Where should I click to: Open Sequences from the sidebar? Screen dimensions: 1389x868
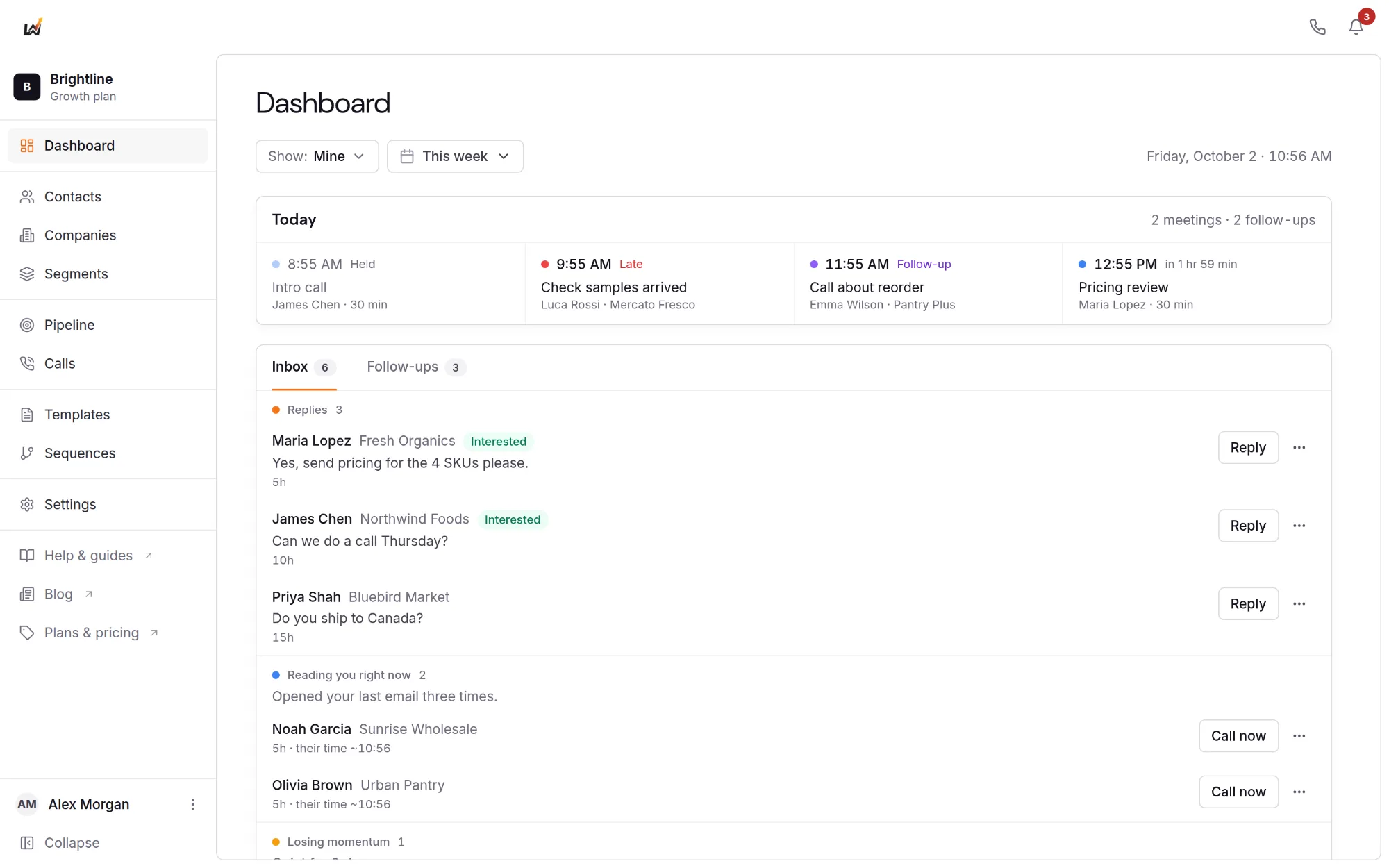(108, 453)
